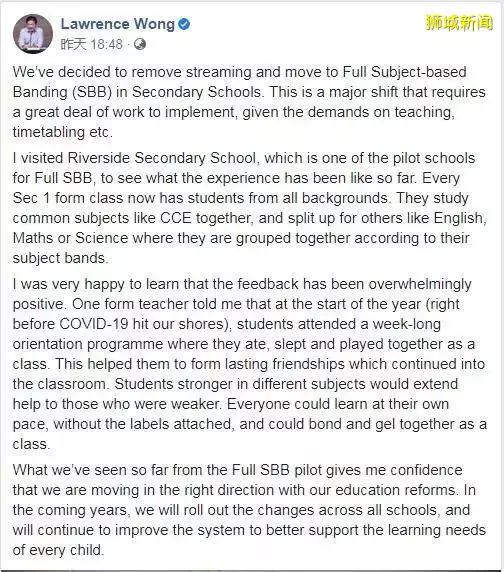This screenshot has height=572, width=504.
Task: Click the blue verified badge icon
Action: tap(184, 24)
